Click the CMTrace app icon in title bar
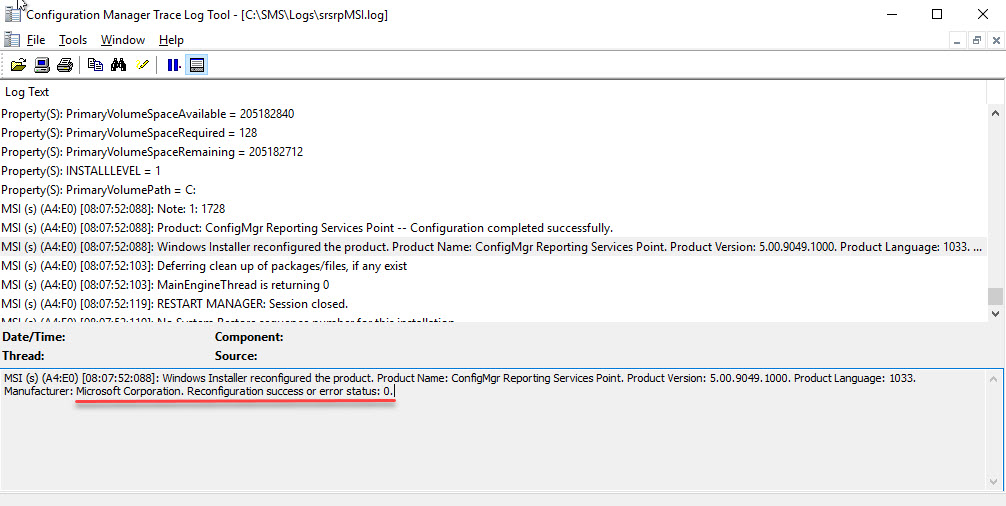 pyautogui.click(x=12, y=14)
